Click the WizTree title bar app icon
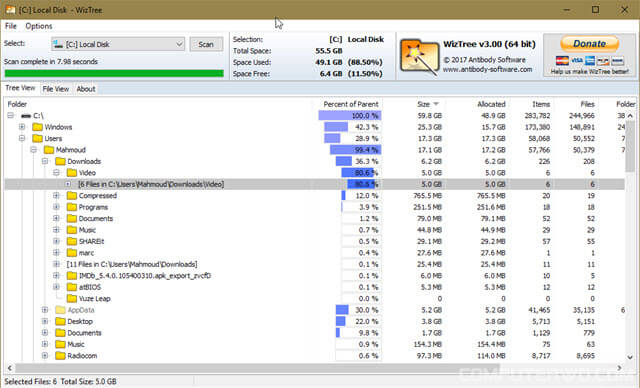Viewport: 640px width, 388px height. tap(10, 10)
